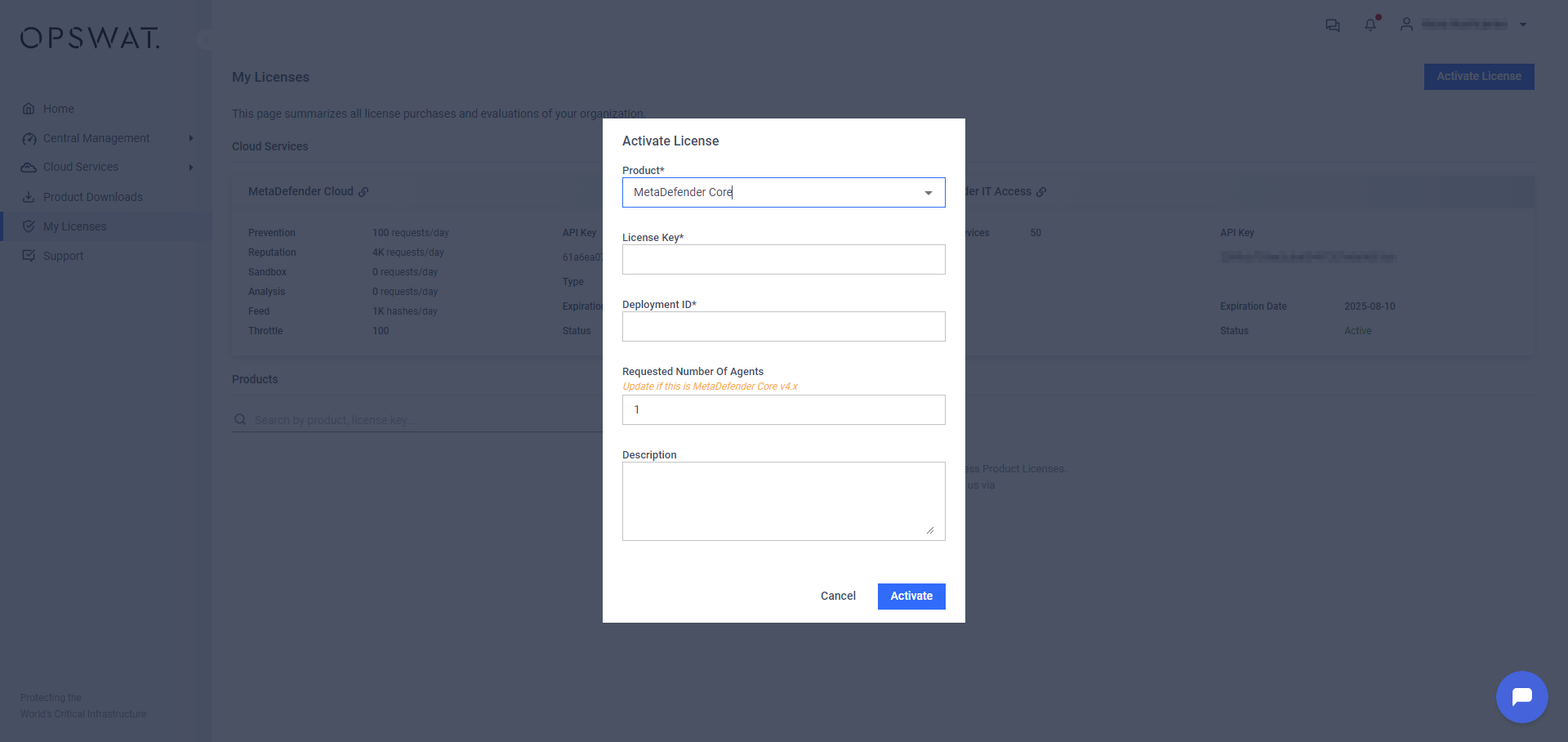Click the Description text area
The width and height of the screenshot is (1568, 742).
click(x=783, y=501)
